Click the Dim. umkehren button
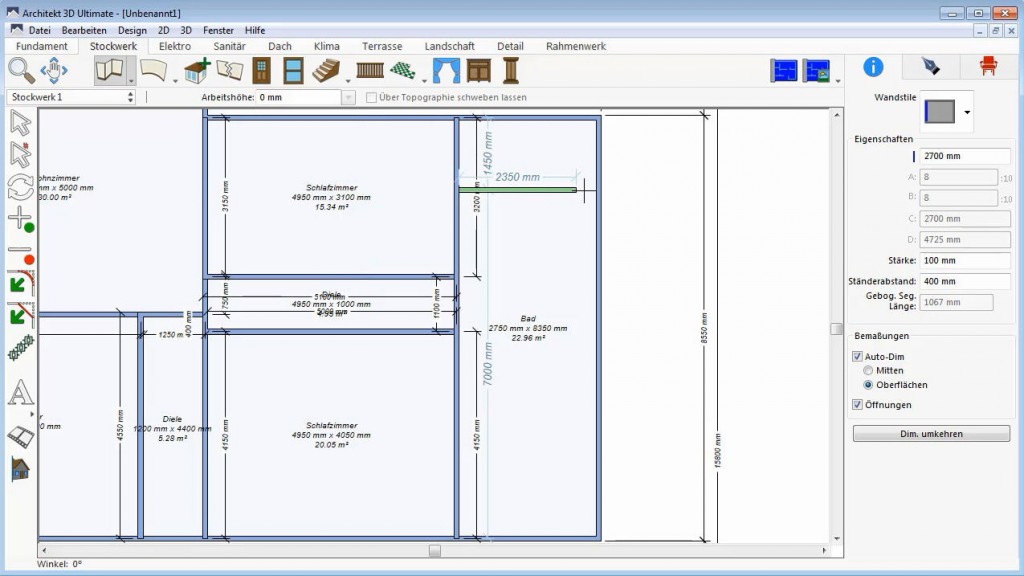The image size is (1024, 576). [931, 434]
